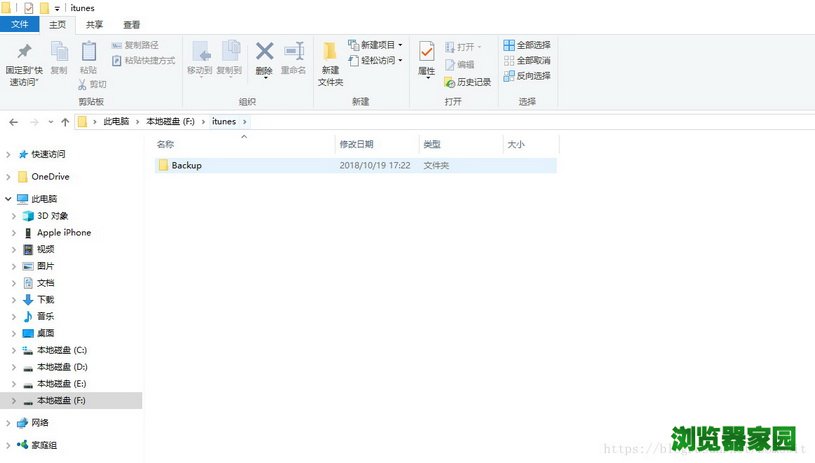Open the Share (共享) ribbon tab
The width and height of the screenshot is (815, 463).
(94, 24)
